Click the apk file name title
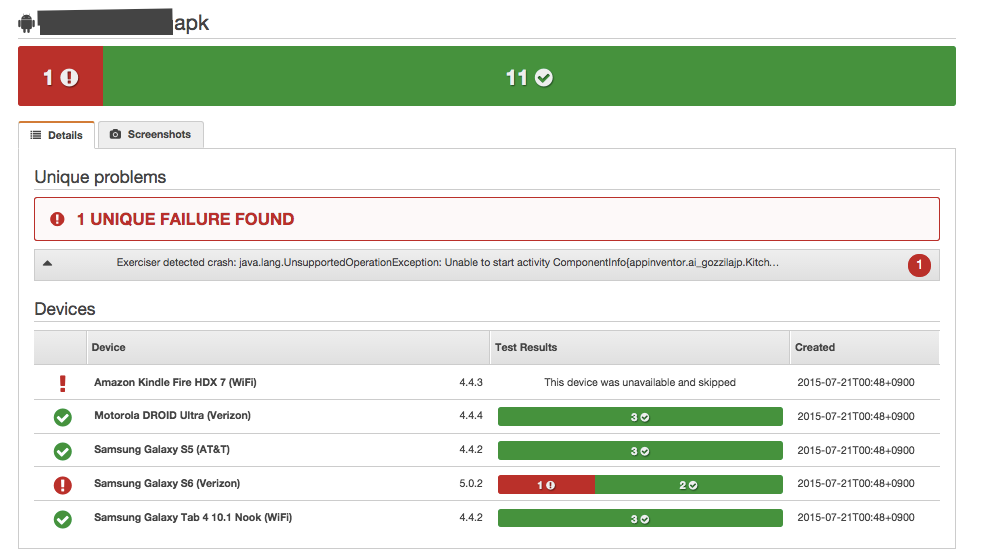Image resolution: width=984 pixels, height=549 pixels. (124, 23)
